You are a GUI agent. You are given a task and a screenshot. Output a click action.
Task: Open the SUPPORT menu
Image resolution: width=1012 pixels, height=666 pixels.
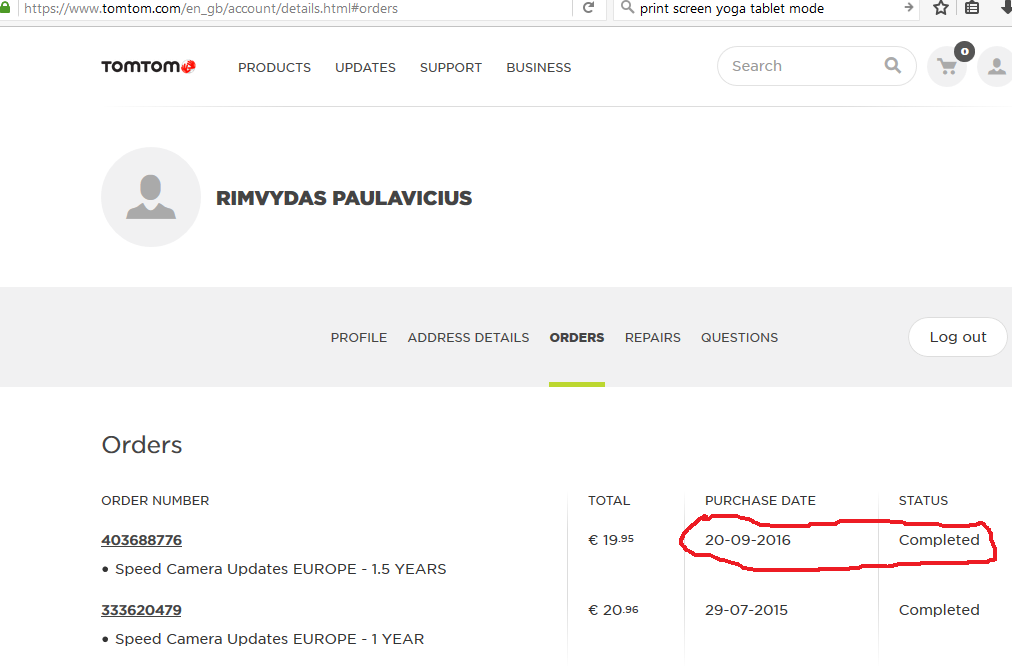click(x=450, y=68)
